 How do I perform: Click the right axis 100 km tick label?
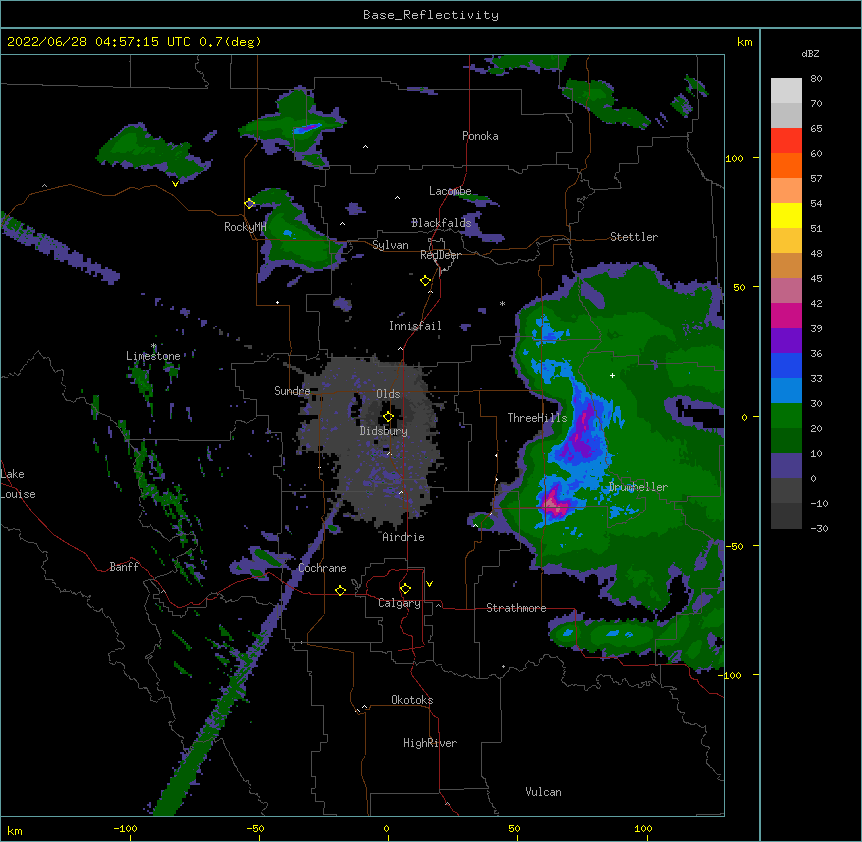point(734,158)
